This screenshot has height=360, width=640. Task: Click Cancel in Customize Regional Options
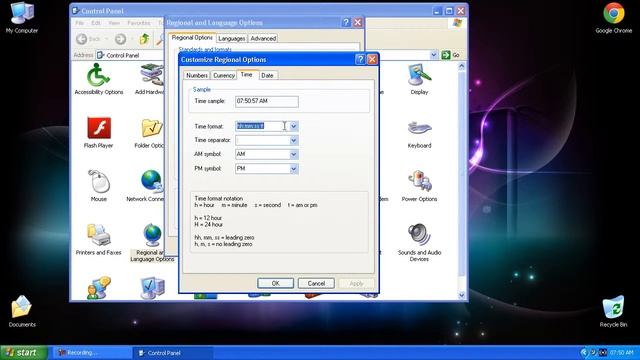[316, 283]
